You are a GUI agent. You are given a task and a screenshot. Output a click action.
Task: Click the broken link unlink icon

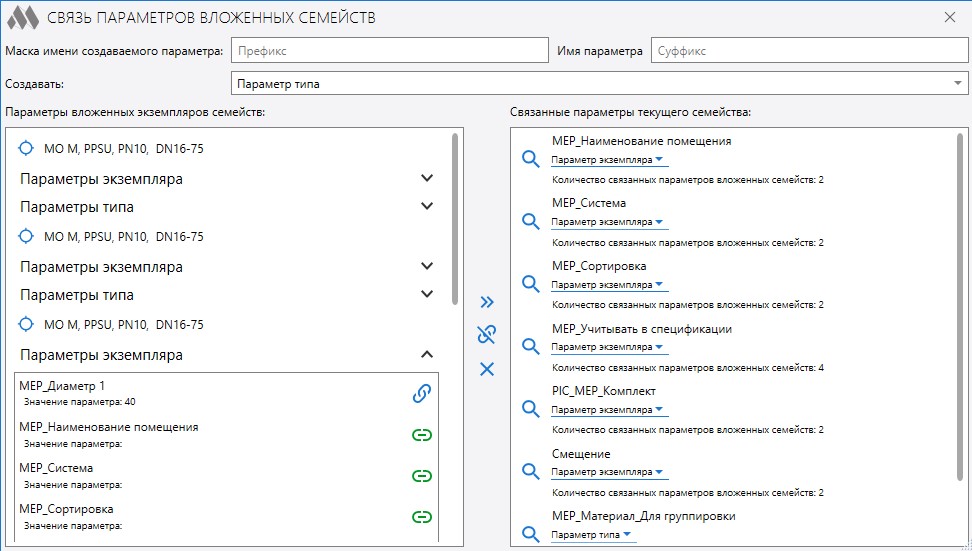[x=487, y=335]
